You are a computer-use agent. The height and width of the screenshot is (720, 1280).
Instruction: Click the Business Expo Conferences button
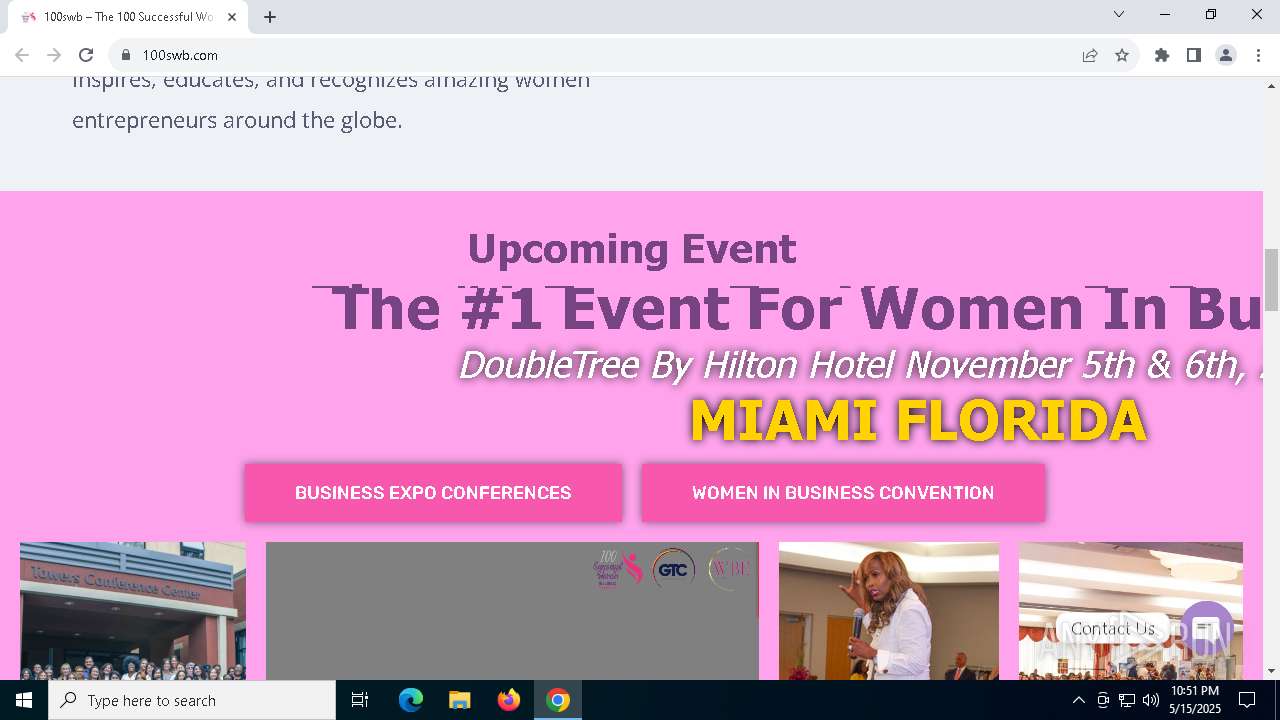433,492
